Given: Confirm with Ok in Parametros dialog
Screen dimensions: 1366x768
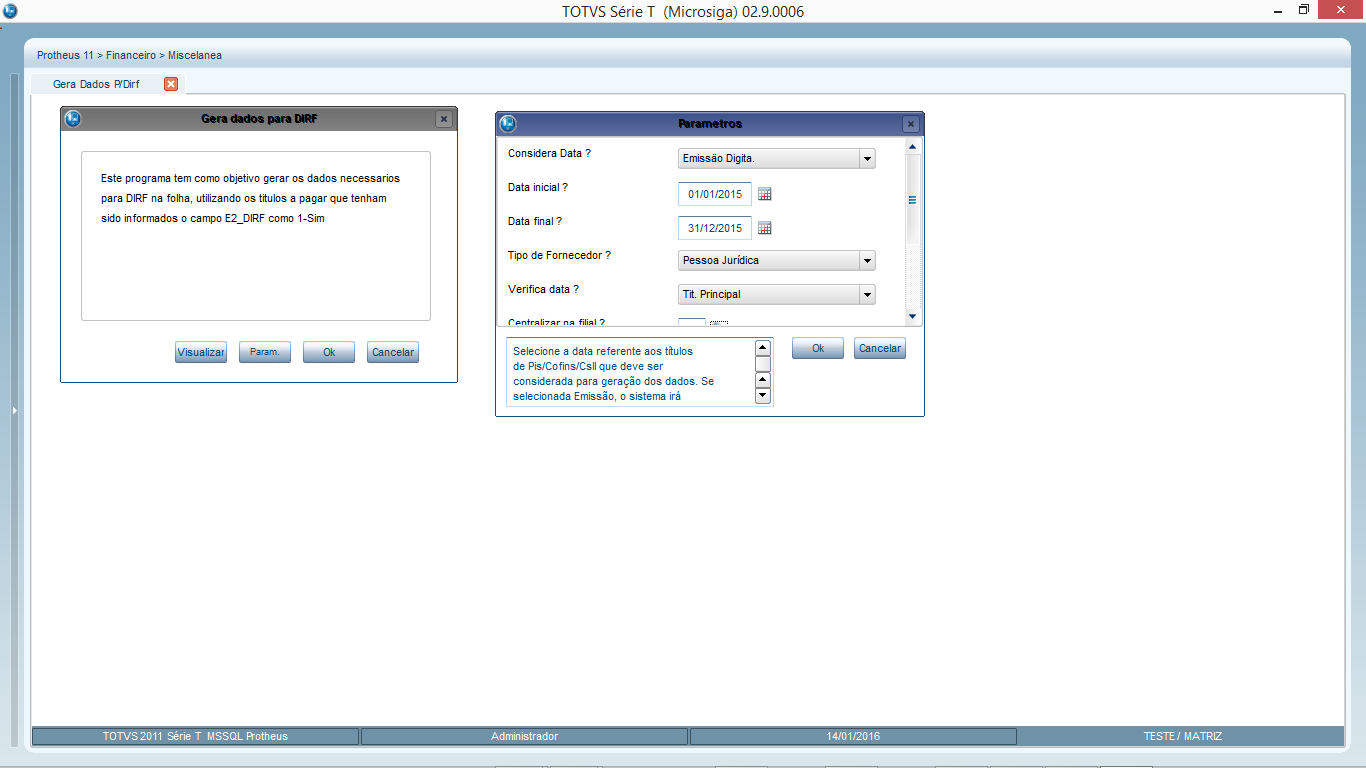Looking at the screenshot, I should [818, 348].
